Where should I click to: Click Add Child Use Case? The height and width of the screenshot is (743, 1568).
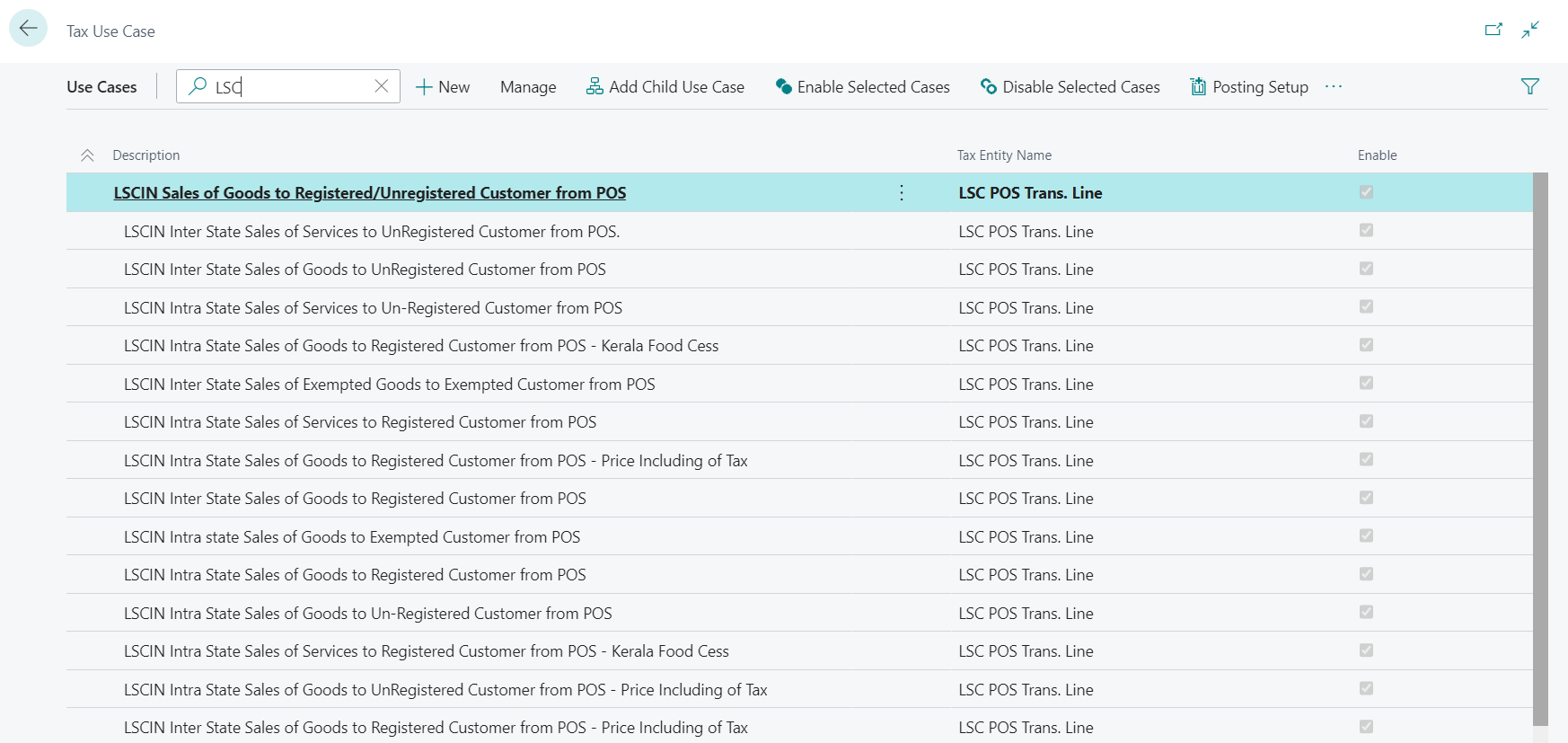[665, 87]
